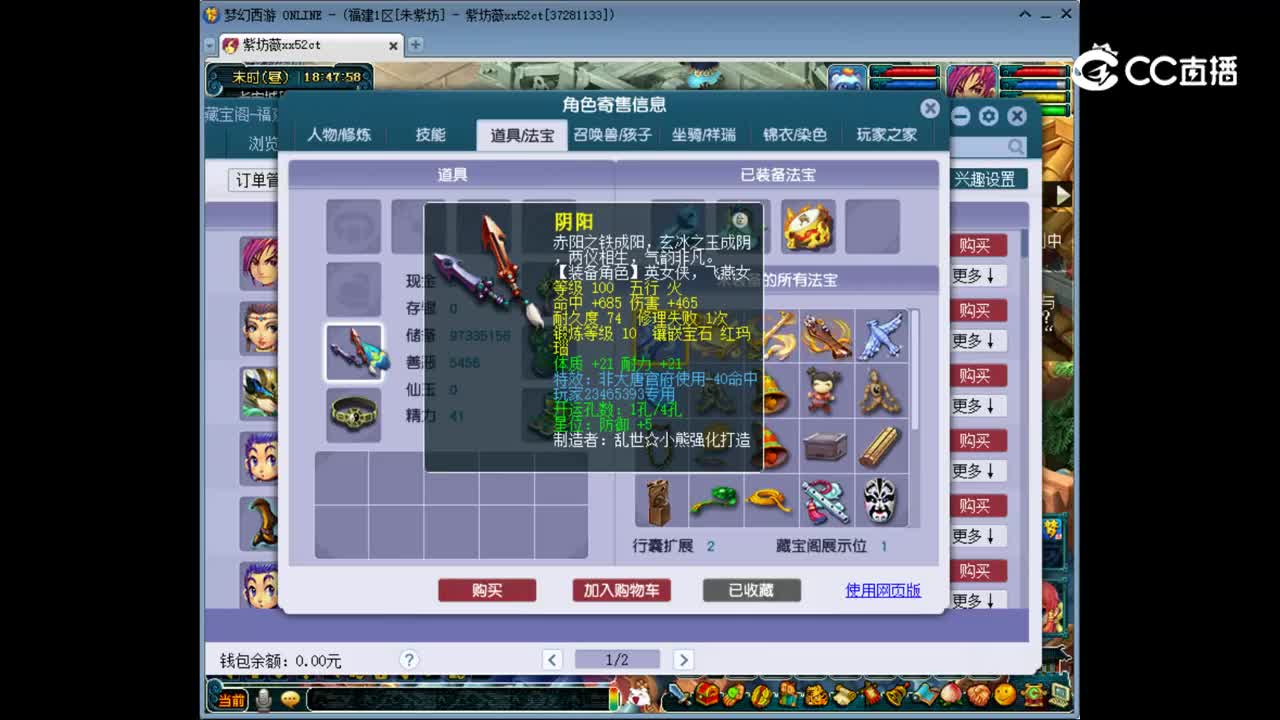Screen dimensions: 1280x720
Task: Click the right arrow beside 兴趣设置
Action: (1062, 194)
